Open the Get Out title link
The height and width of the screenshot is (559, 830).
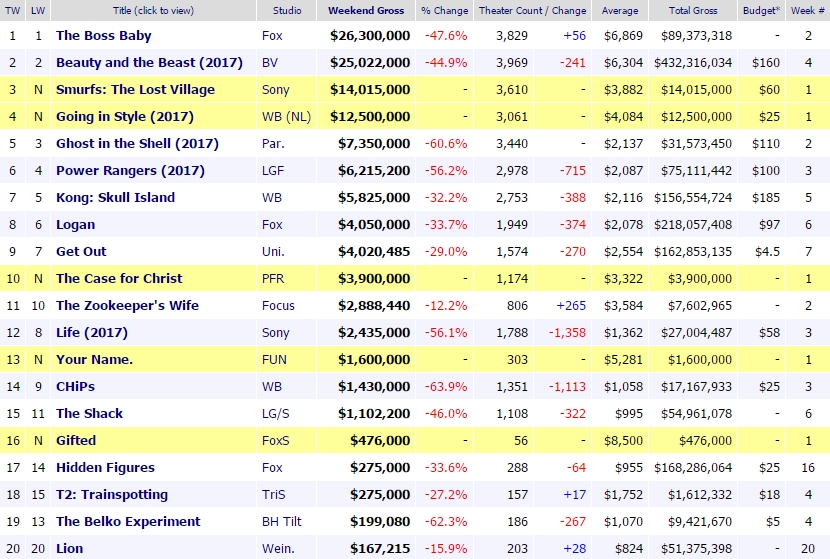(x=81, y=251)
